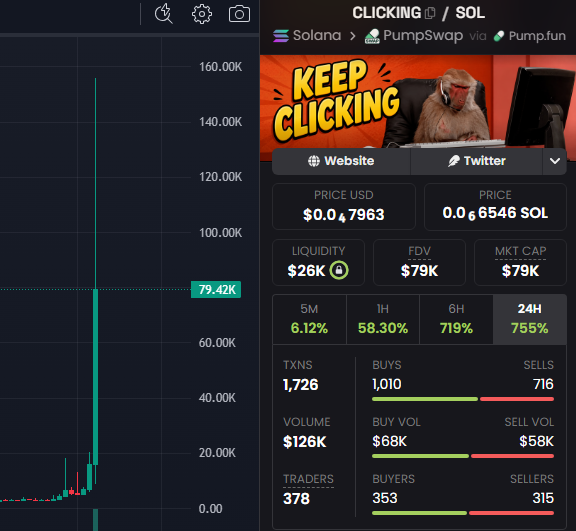The image size is (576, 531).
Task: Click the TRADERS label
Action: (x=308, y=479)
